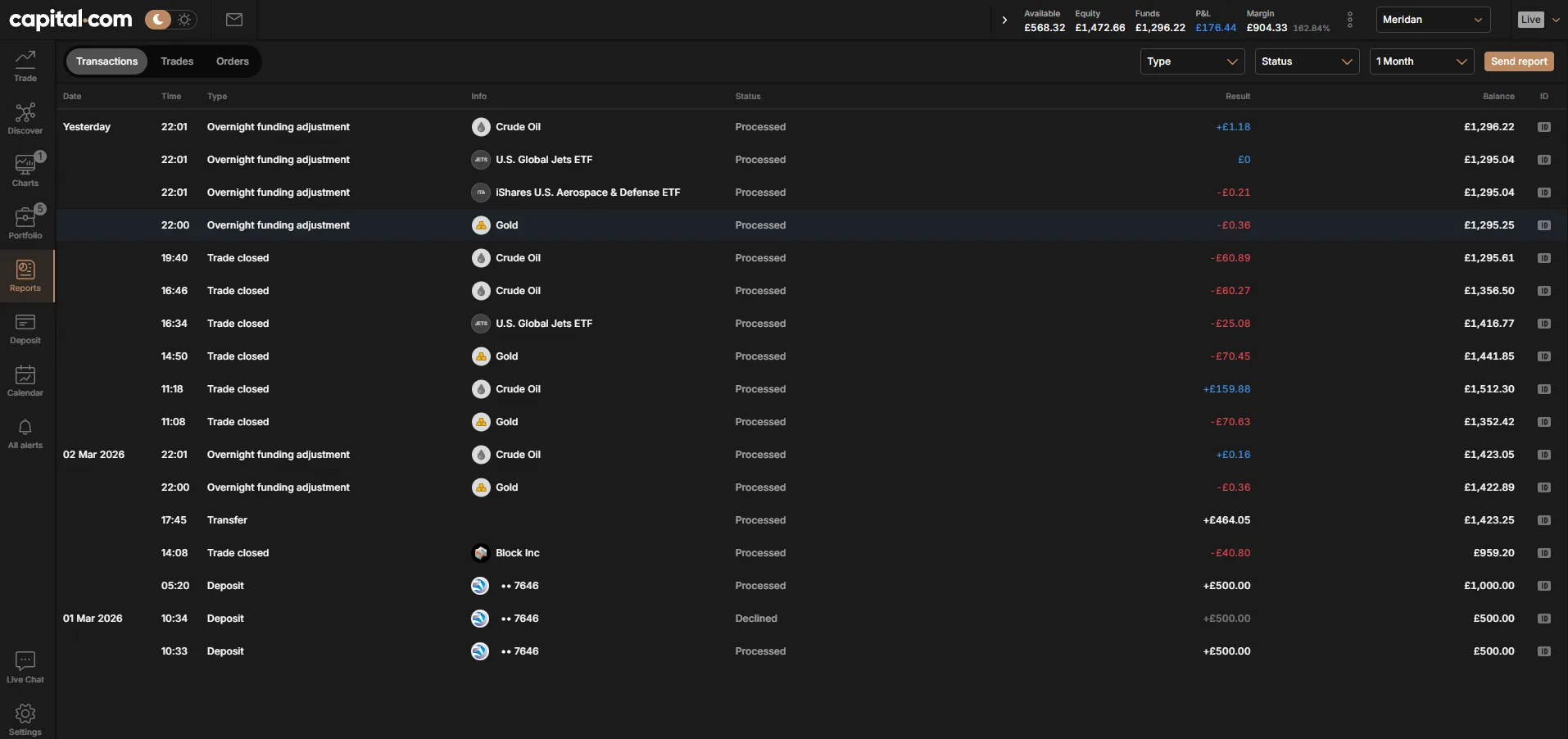Viewport: 1568px width, 739px height.
Task: Toggle the dark/light theme switch
Action: (x=170, y=20)
